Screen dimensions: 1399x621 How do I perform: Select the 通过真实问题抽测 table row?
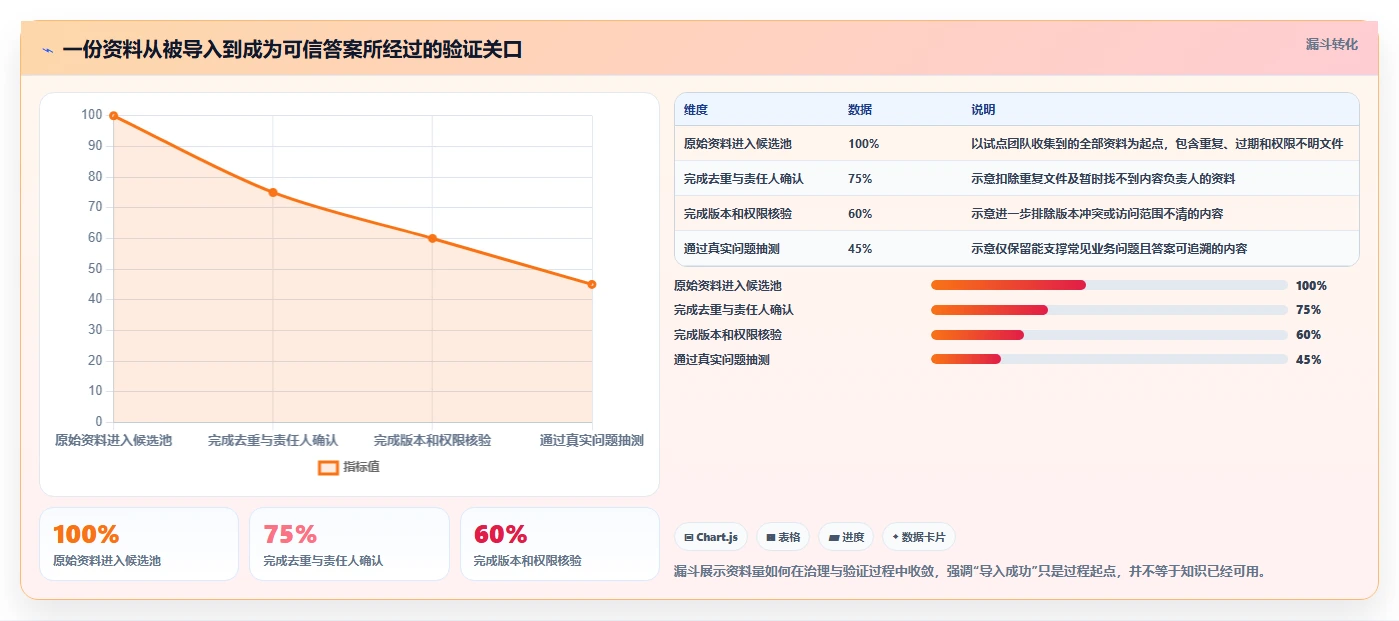pos(1017,249)
